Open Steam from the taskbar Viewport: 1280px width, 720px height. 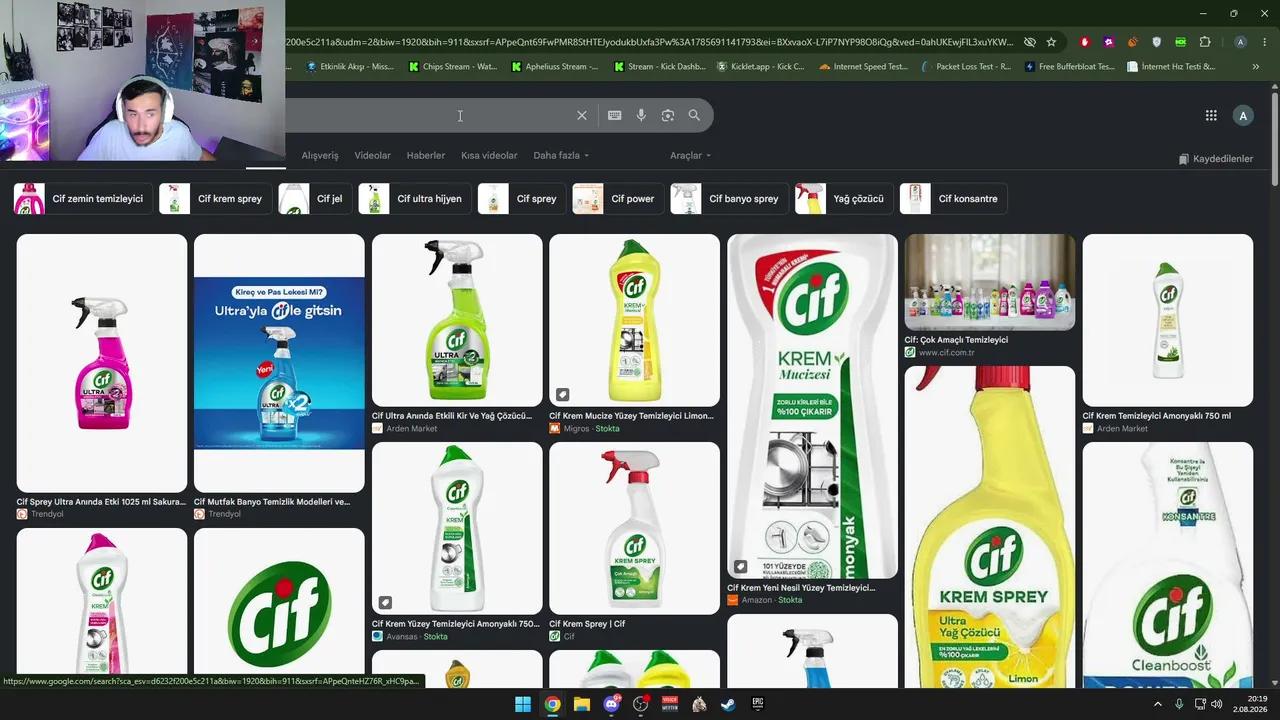tap(728, 704)
